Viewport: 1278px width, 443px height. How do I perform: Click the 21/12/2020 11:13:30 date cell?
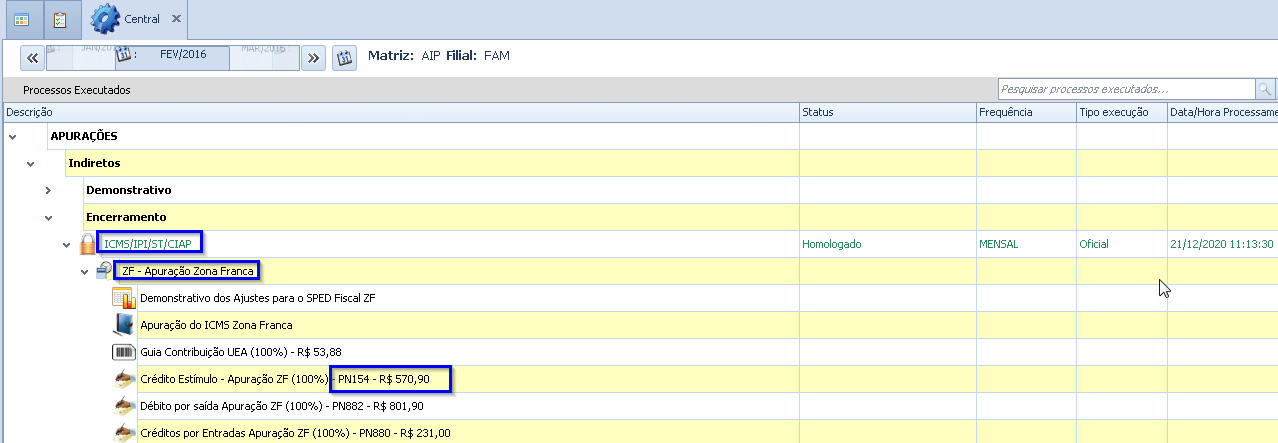[x=1222, y=243]
